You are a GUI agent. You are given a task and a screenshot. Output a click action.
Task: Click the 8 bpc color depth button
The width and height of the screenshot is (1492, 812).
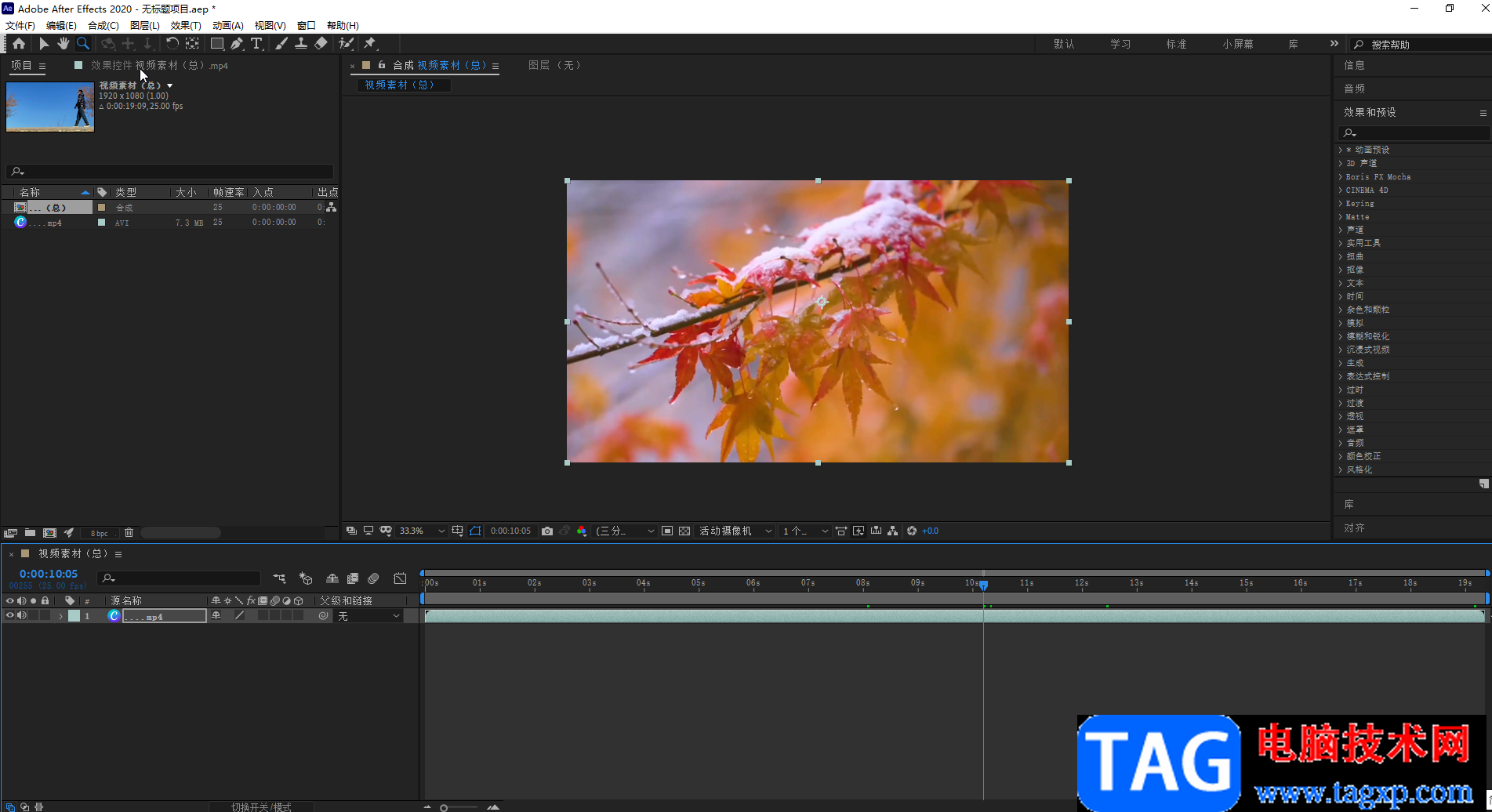click(x=100, y=533)
